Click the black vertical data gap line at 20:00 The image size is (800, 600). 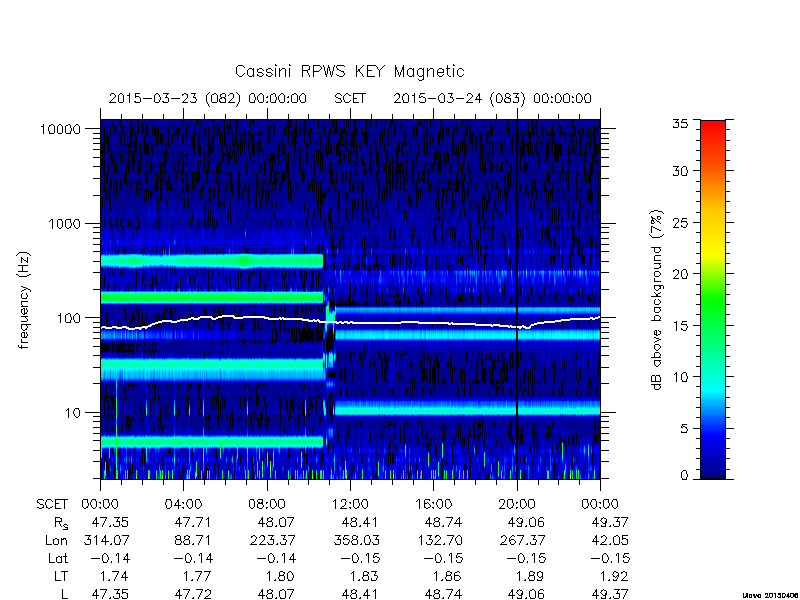pos(517,299)
